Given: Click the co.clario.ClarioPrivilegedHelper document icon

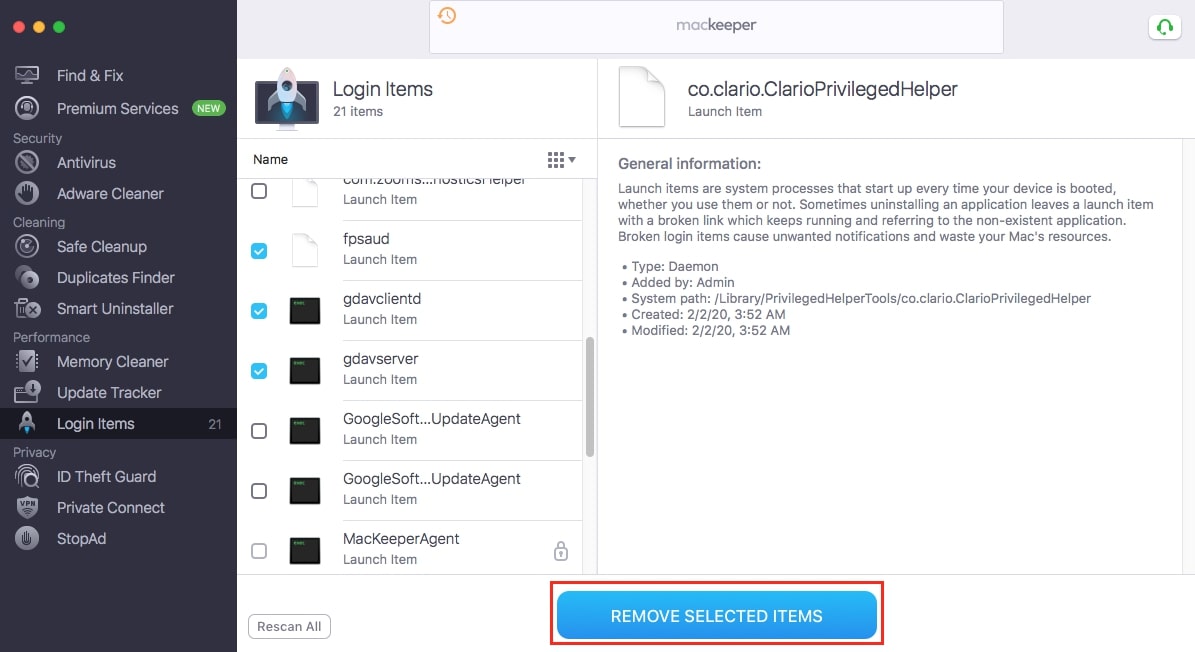Looking at the screenshot, I should (642, 97).
